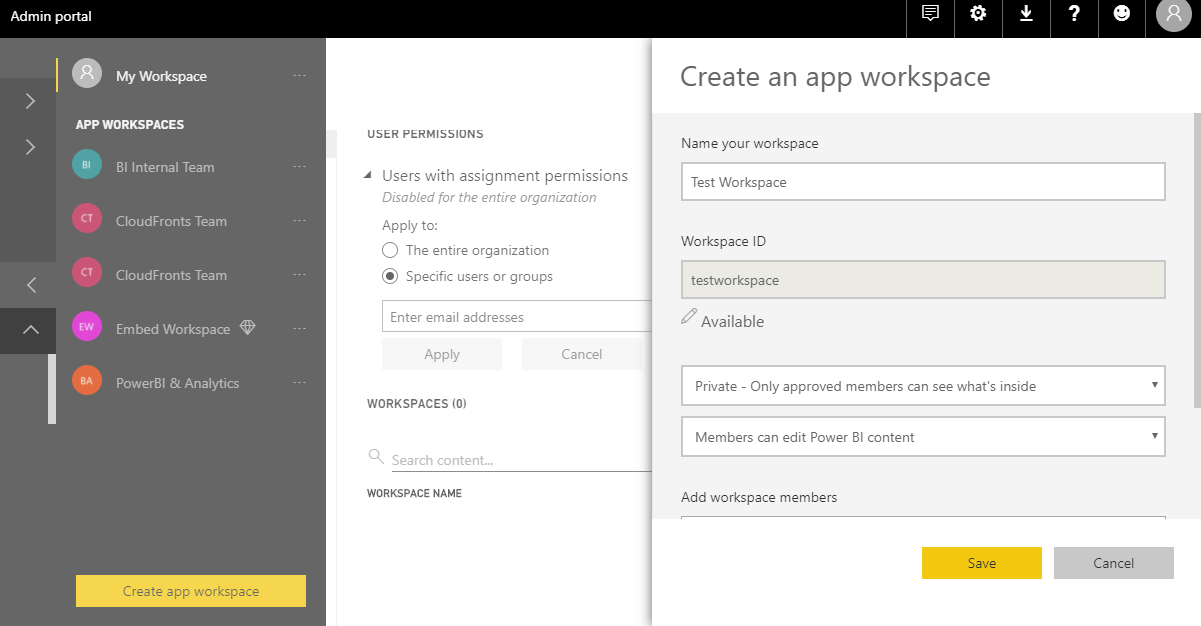The height and width of the screenshot is (626, 1201).
Task: Click the pencil edit icon beside Available
Action: pos(689,317)
